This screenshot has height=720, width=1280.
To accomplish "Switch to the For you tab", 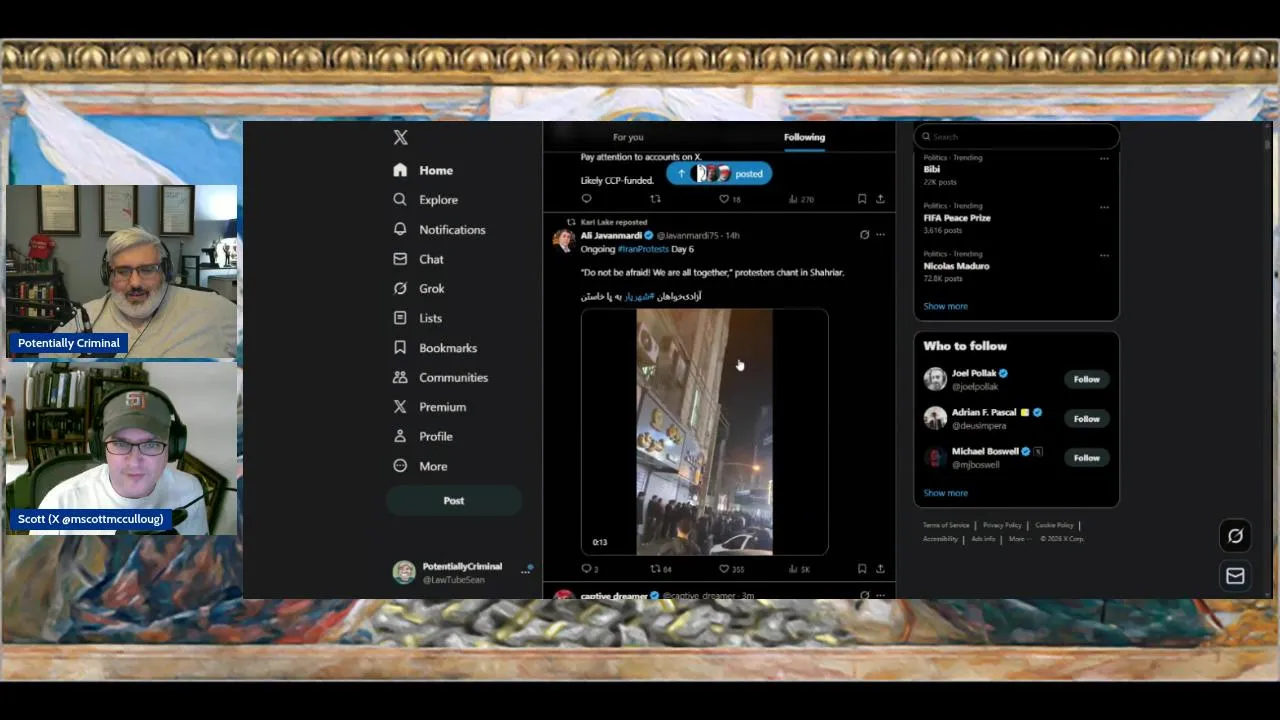I will tap(628, 137).
